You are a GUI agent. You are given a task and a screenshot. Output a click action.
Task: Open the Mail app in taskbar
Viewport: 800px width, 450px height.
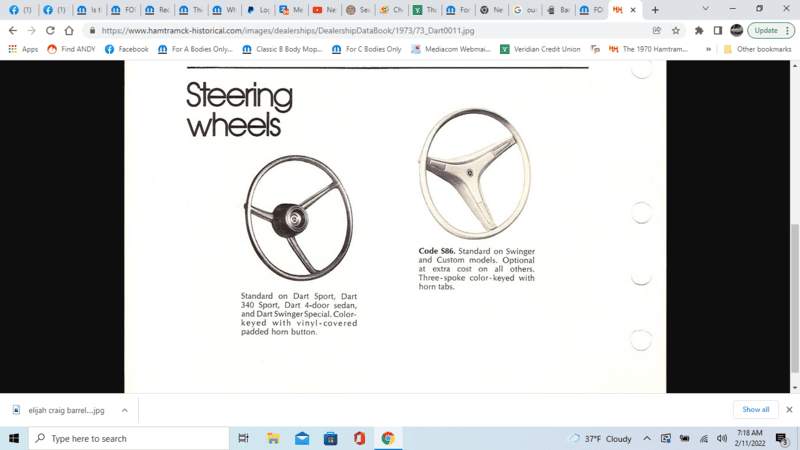[301, 438]
